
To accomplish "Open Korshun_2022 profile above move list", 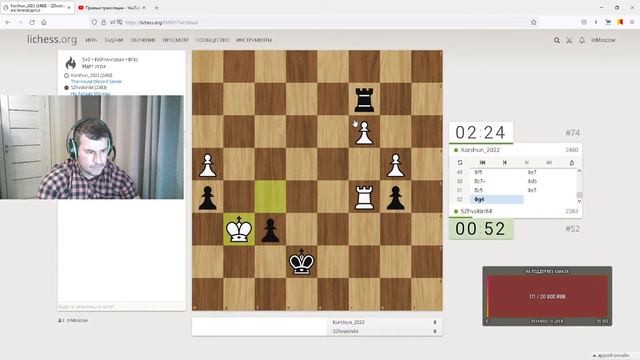I will click(480, 150).
